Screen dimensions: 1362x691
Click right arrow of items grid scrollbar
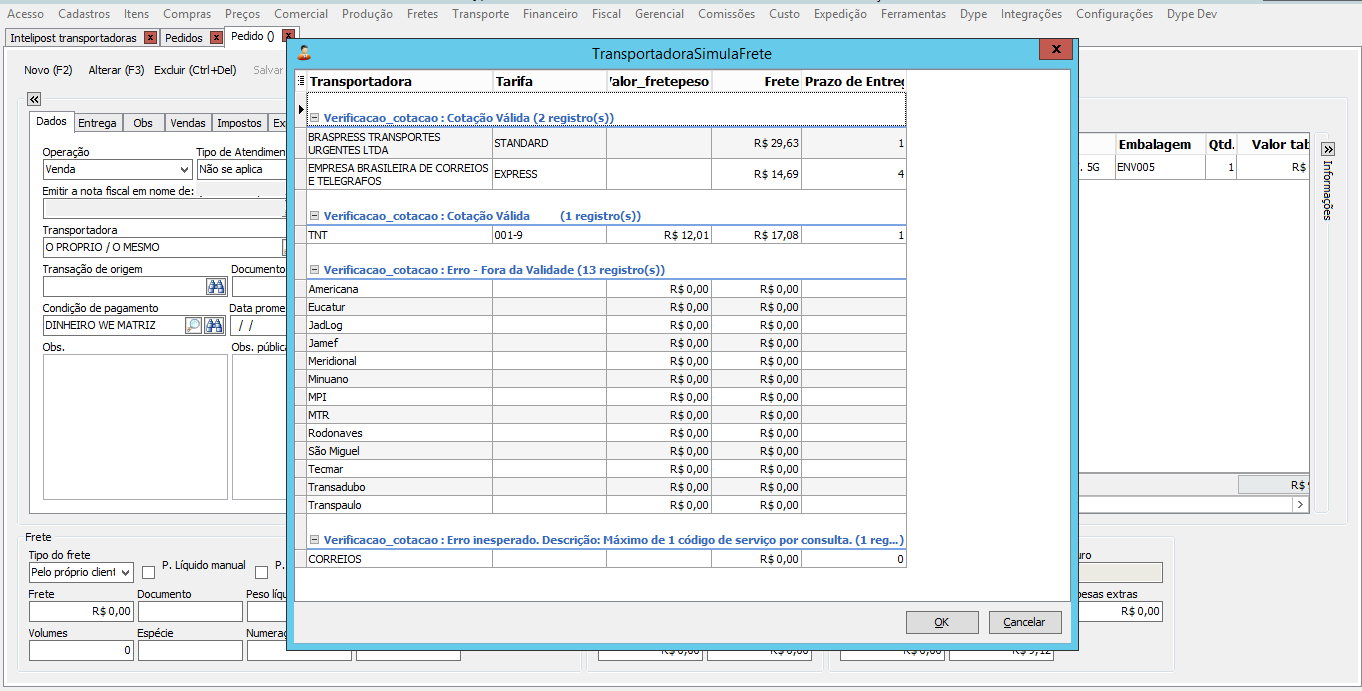[x=1301, y=505]
